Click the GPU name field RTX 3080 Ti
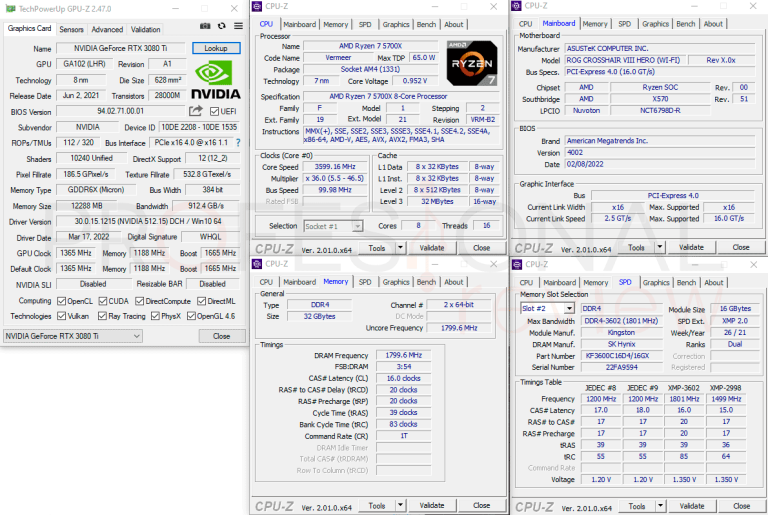768x515 pixels. (x=120, y=48)
